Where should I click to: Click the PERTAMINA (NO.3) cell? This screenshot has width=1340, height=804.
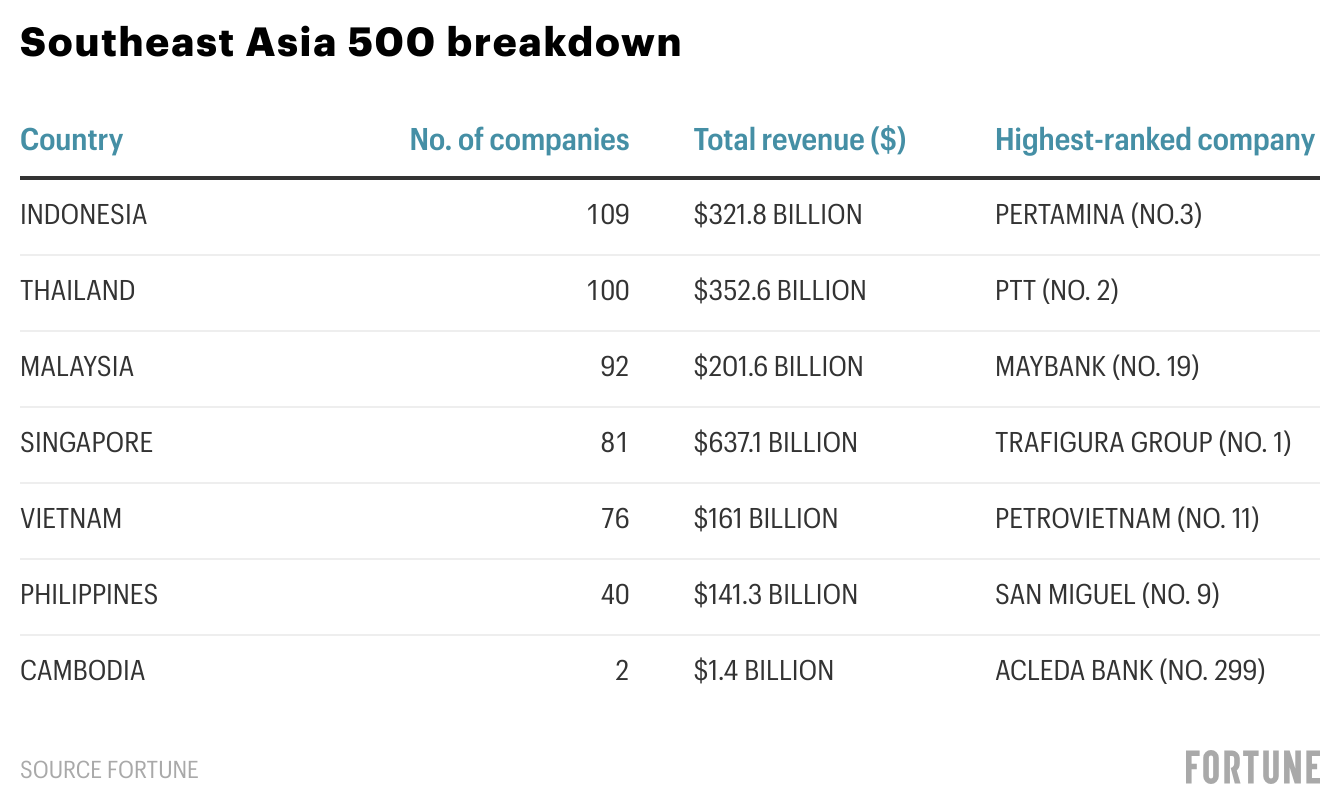click(x=1098, y=215)
